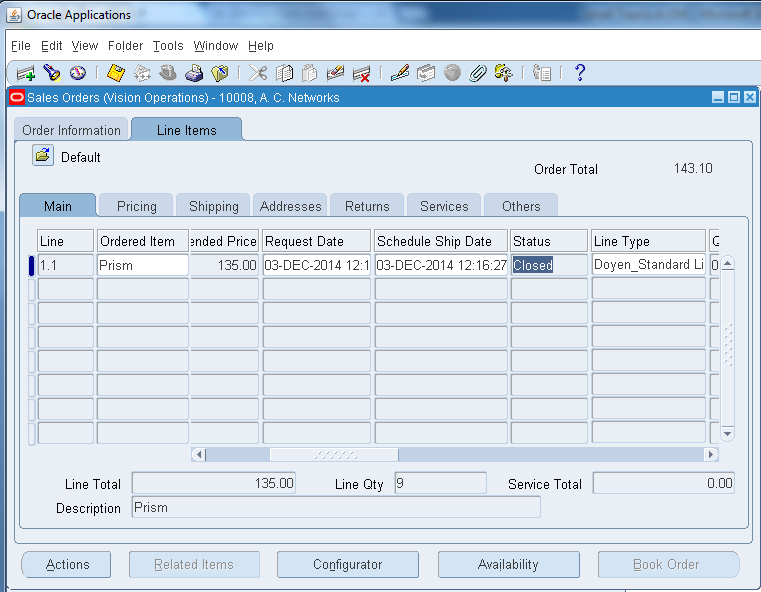The height and width of the screenshot is (592, 761).
Task: Open the Edit menu
Action: tap(51, 46)
